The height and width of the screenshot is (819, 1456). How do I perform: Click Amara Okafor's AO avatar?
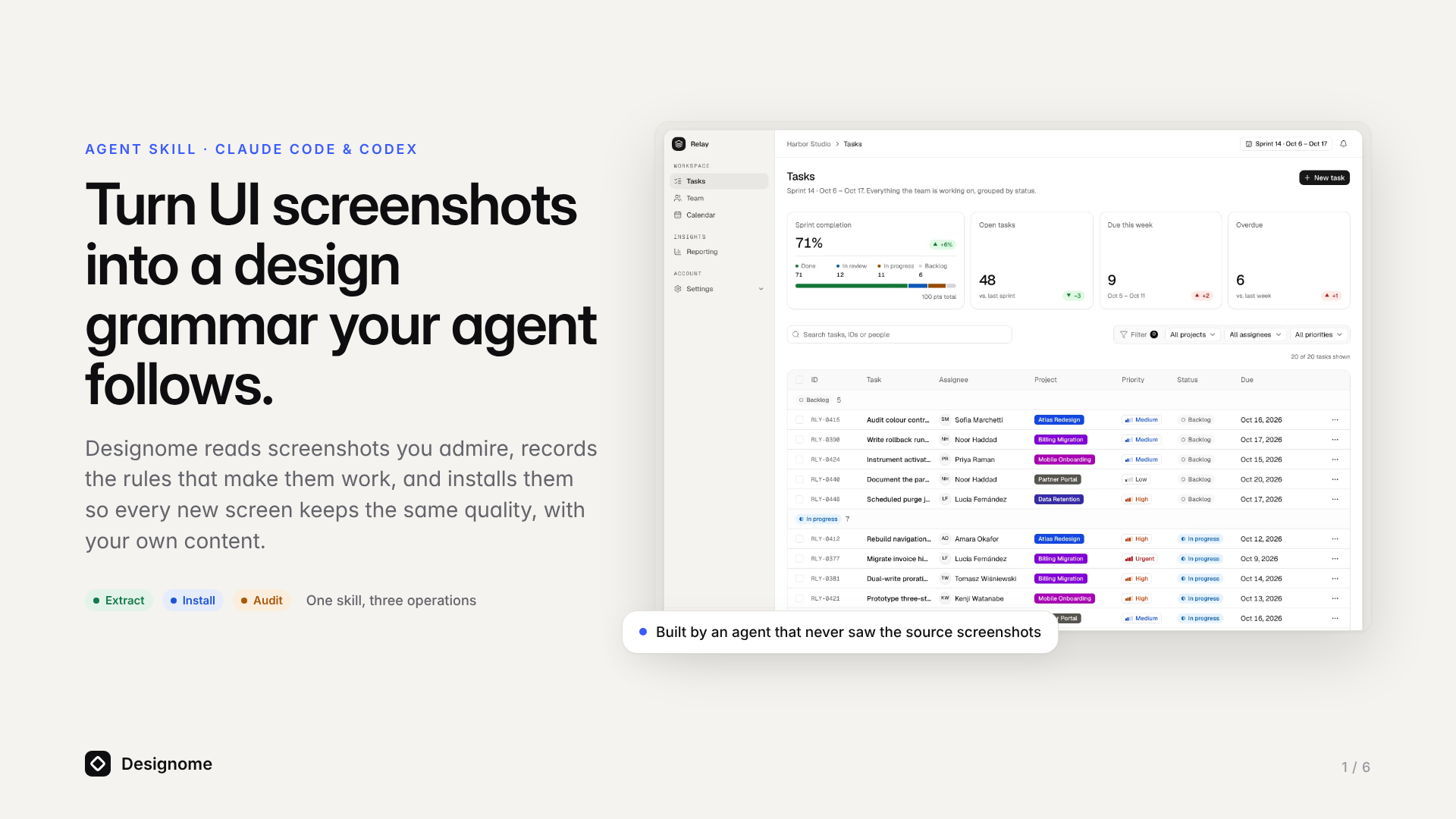(x=945, y=539)
